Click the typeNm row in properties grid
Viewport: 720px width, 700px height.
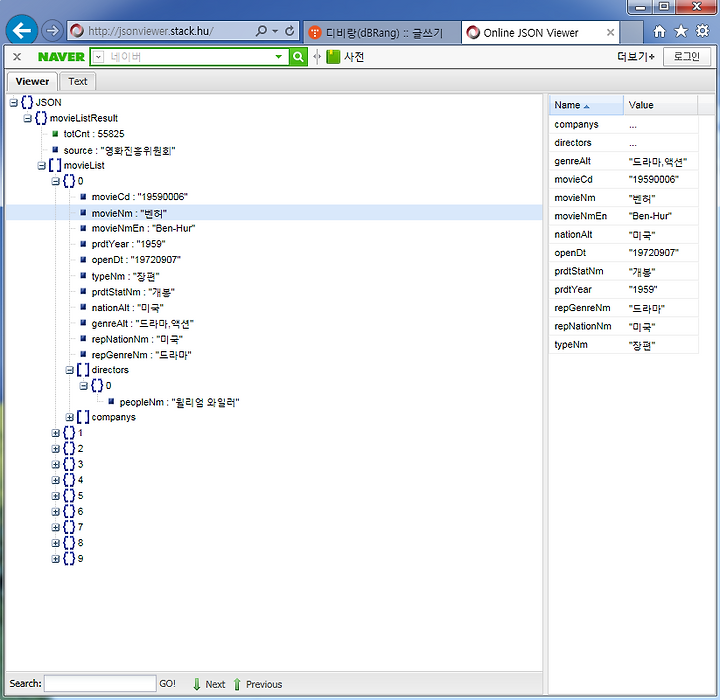624,345
